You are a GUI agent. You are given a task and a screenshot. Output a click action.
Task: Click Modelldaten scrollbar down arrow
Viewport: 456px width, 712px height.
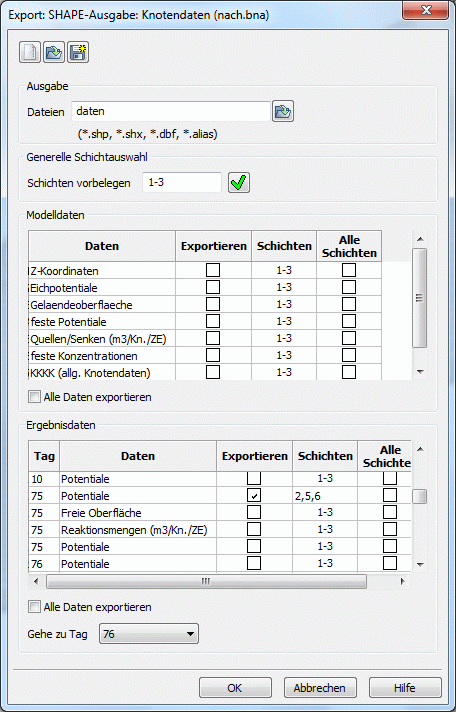[420, 371]
